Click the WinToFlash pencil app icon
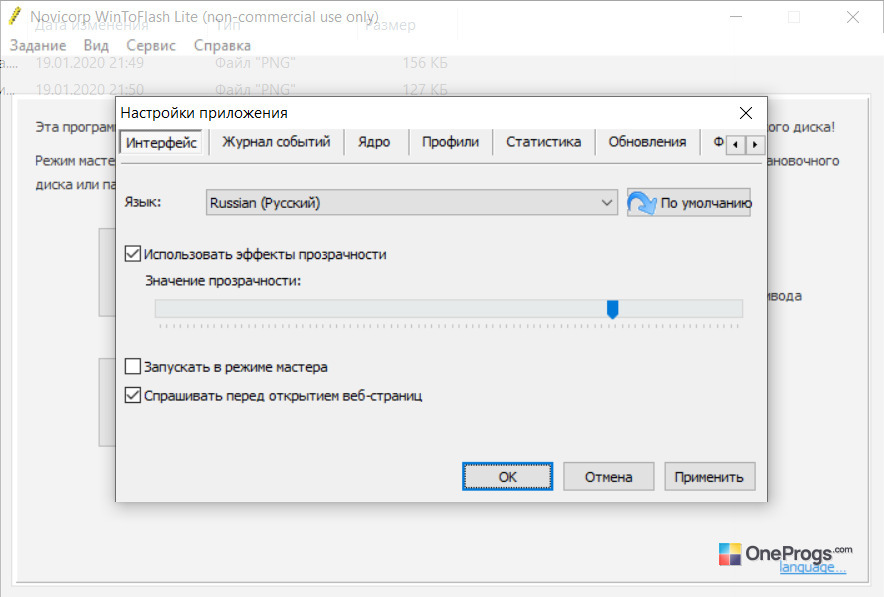Viewport: 884px width, 597px height. (15, 16)
